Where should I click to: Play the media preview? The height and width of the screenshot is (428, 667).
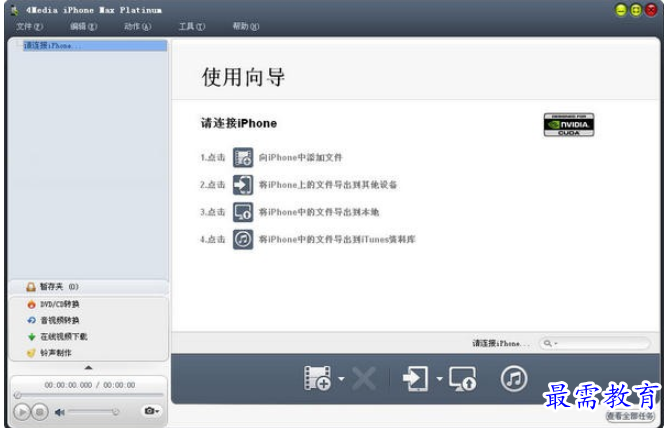(x=22, y=412)
